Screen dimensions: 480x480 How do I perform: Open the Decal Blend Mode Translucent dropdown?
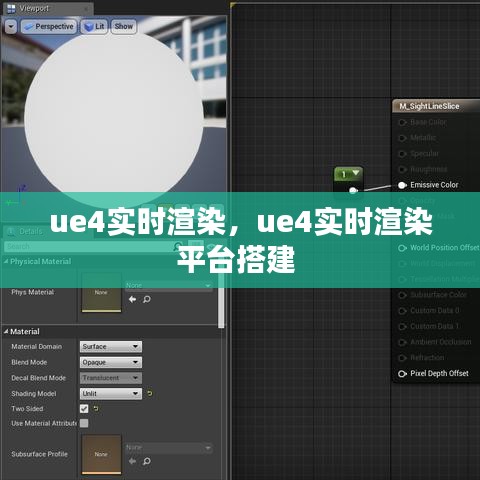pyautogui.click(x=111, y=378)
